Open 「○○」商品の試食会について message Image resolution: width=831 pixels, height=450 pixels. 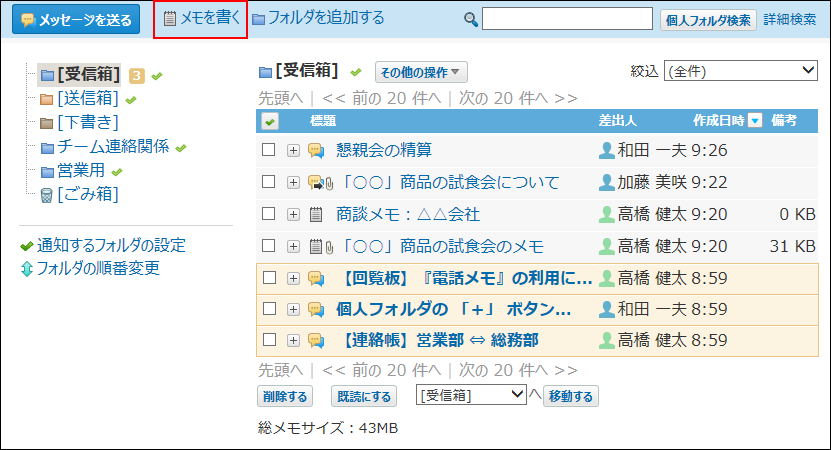(449, 182)
